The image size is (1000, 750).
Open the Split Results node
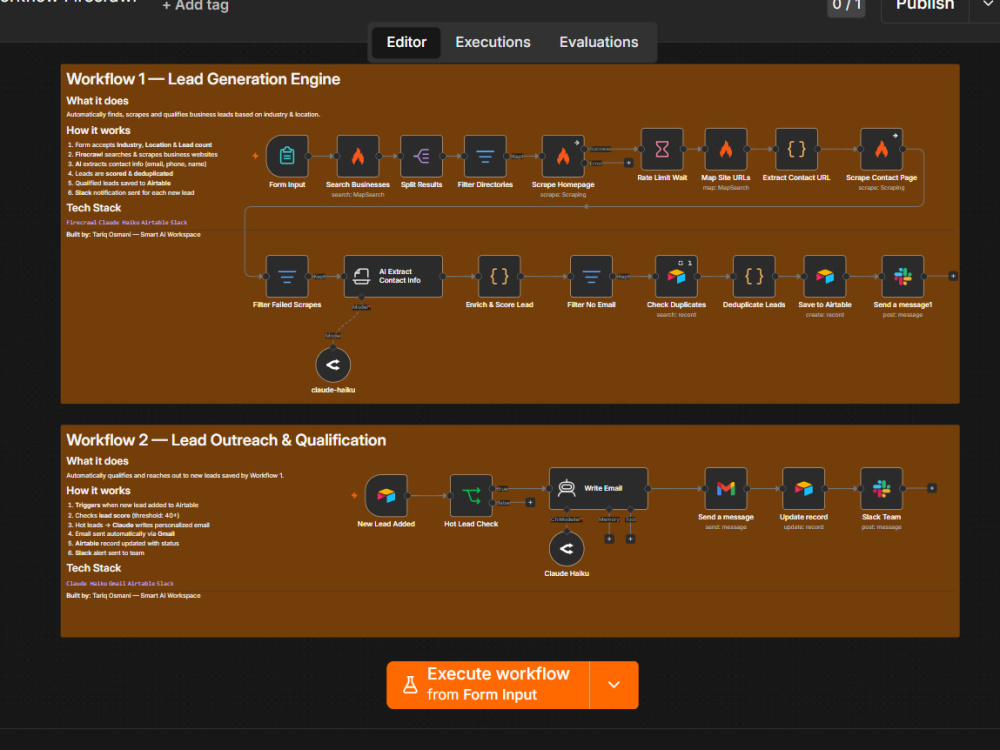click(422, 156)
